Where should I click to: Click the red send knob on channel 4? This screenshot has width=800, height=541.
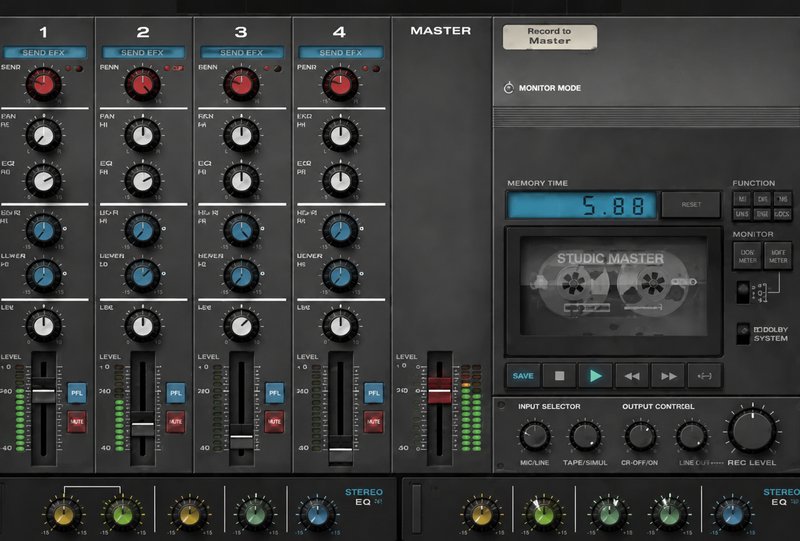click(x=340, y=85)
